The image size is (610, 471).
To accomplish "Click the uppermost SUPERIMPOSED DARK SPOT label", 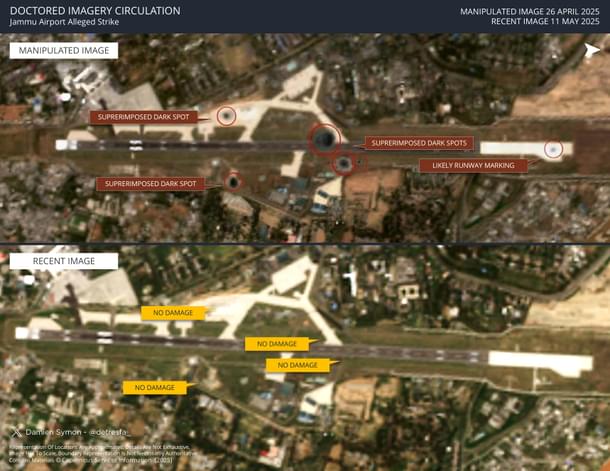I will 149,117.
